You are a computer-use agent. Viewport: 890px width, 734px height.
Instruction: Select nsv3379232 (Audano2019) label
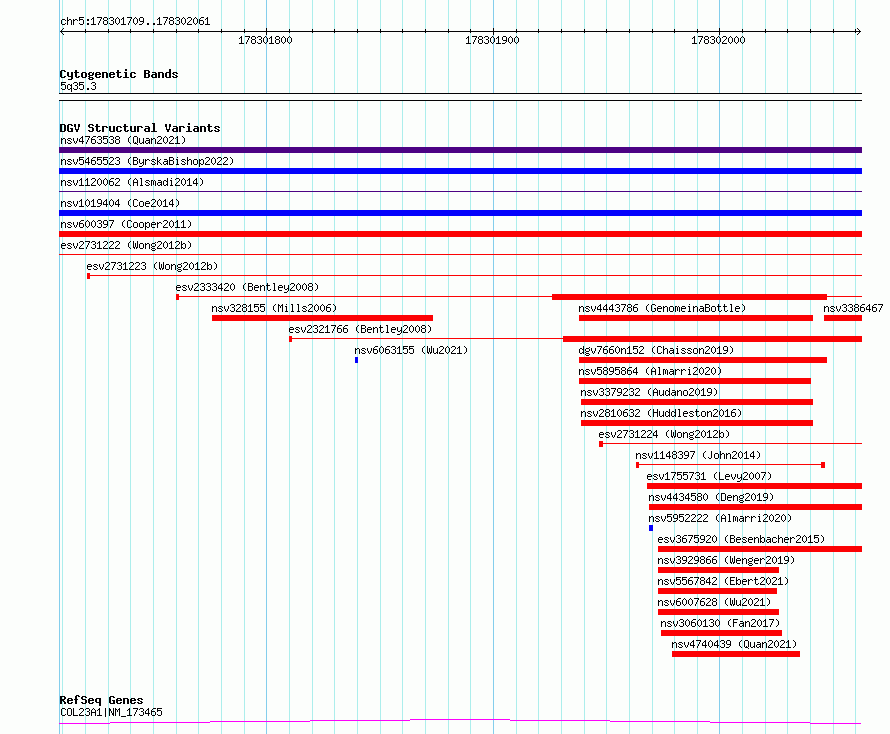649,392
